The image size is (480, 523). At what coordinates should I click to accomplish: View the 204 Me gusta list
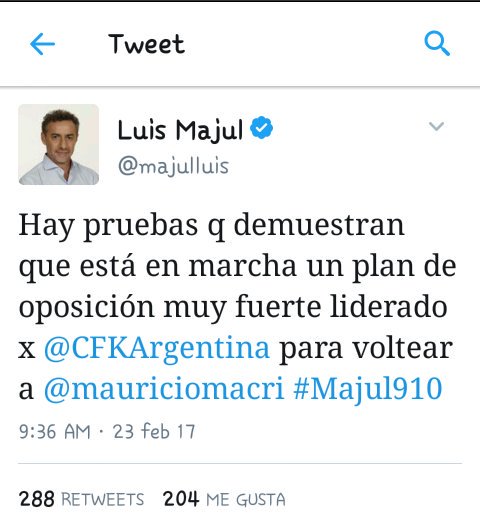pyautogui.click(x=224, y=499)
